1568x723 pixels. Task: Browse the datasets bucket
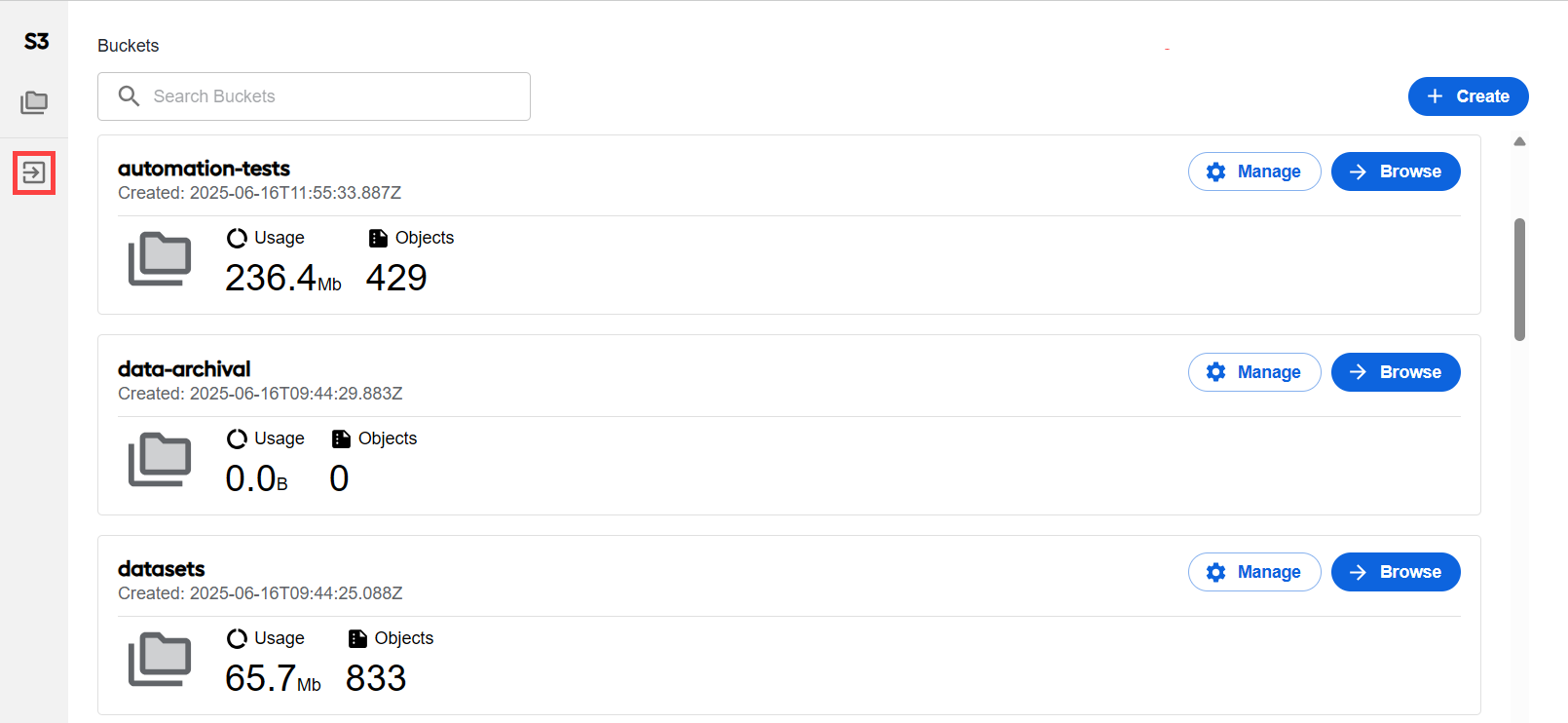point(1396,572)
